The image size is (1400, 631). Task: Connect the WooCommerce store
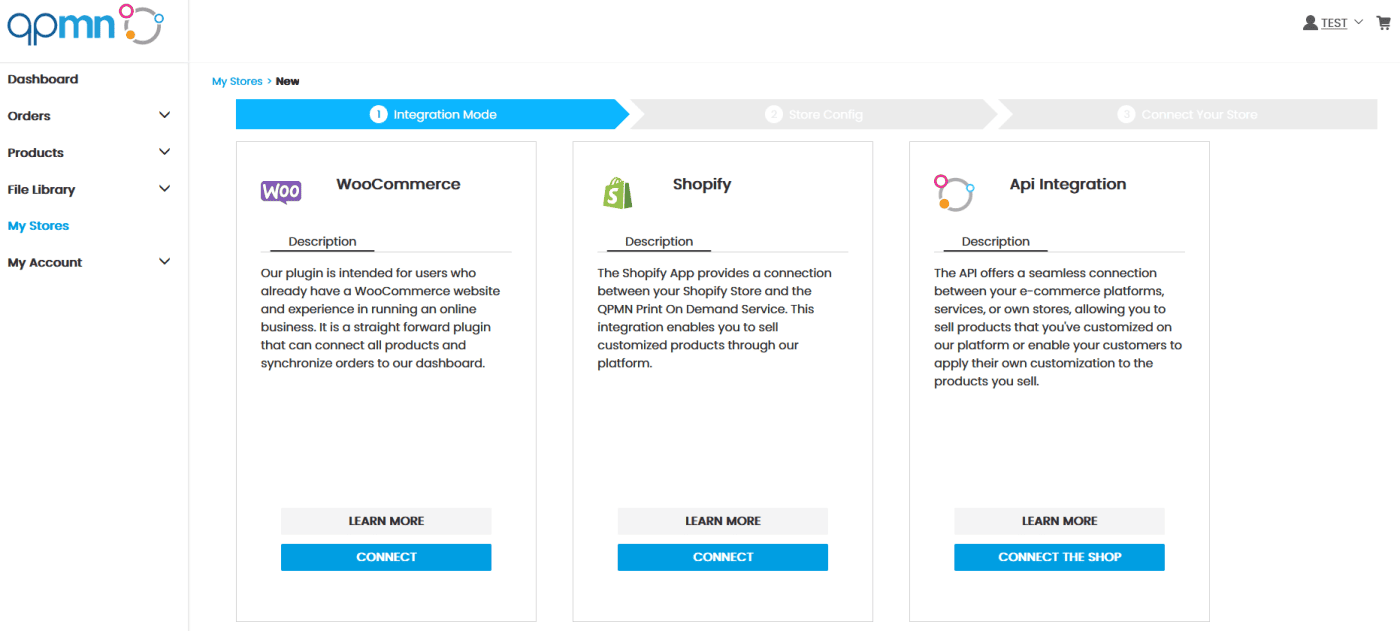click(386, 557)
